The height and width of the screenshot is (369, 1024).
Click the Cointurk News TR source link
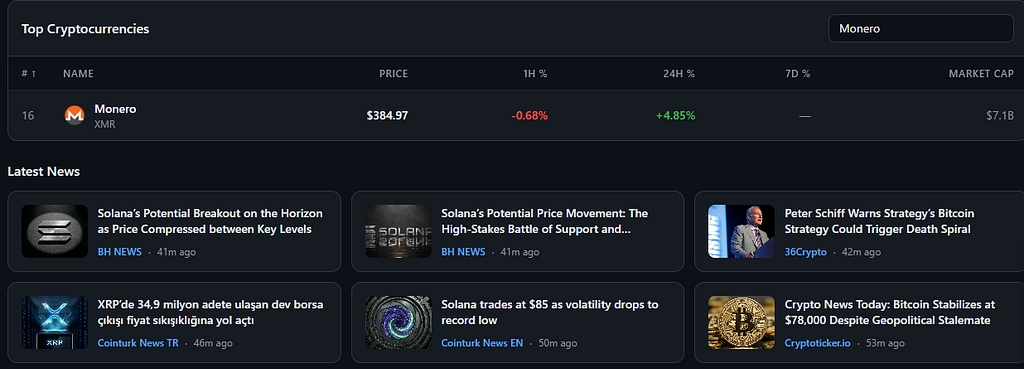[x=138, y=343]
